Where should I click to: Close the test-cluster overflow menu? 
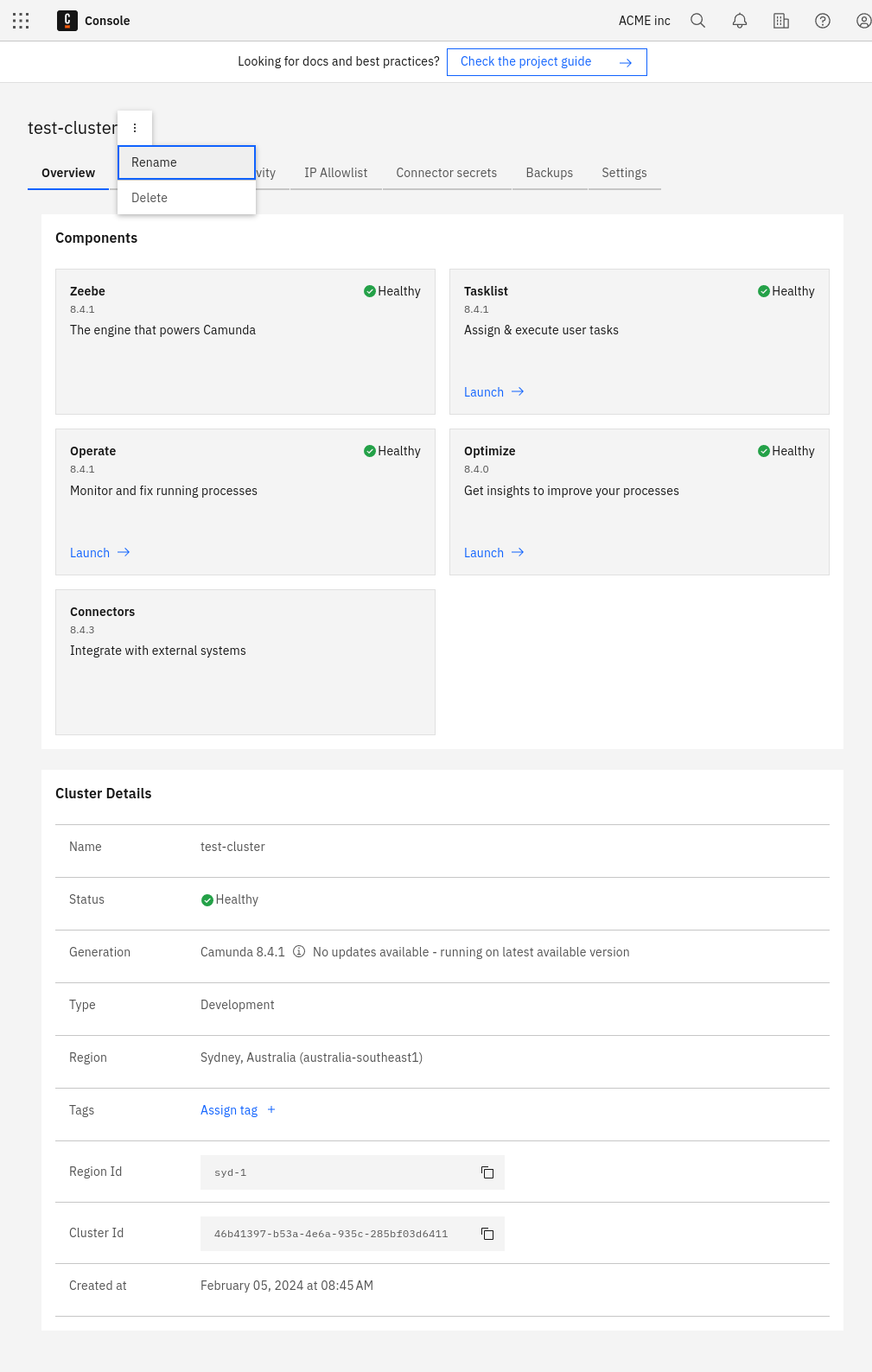click(x=135, y=128)
